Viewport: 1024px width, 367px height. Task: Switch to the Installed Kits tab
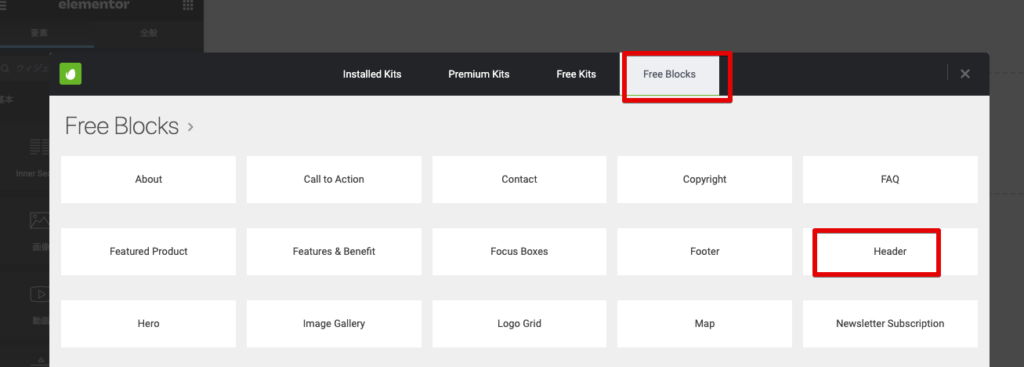[x=372, y=74]
